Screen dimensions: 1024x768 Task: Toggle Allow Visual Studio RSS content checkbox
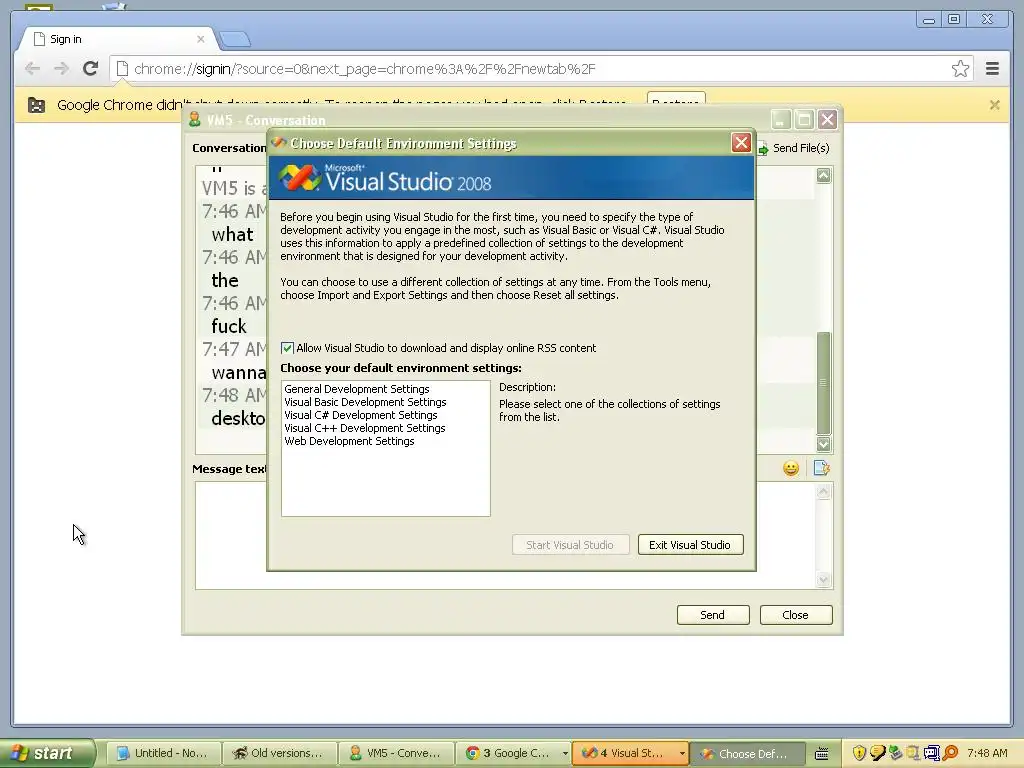287,348
